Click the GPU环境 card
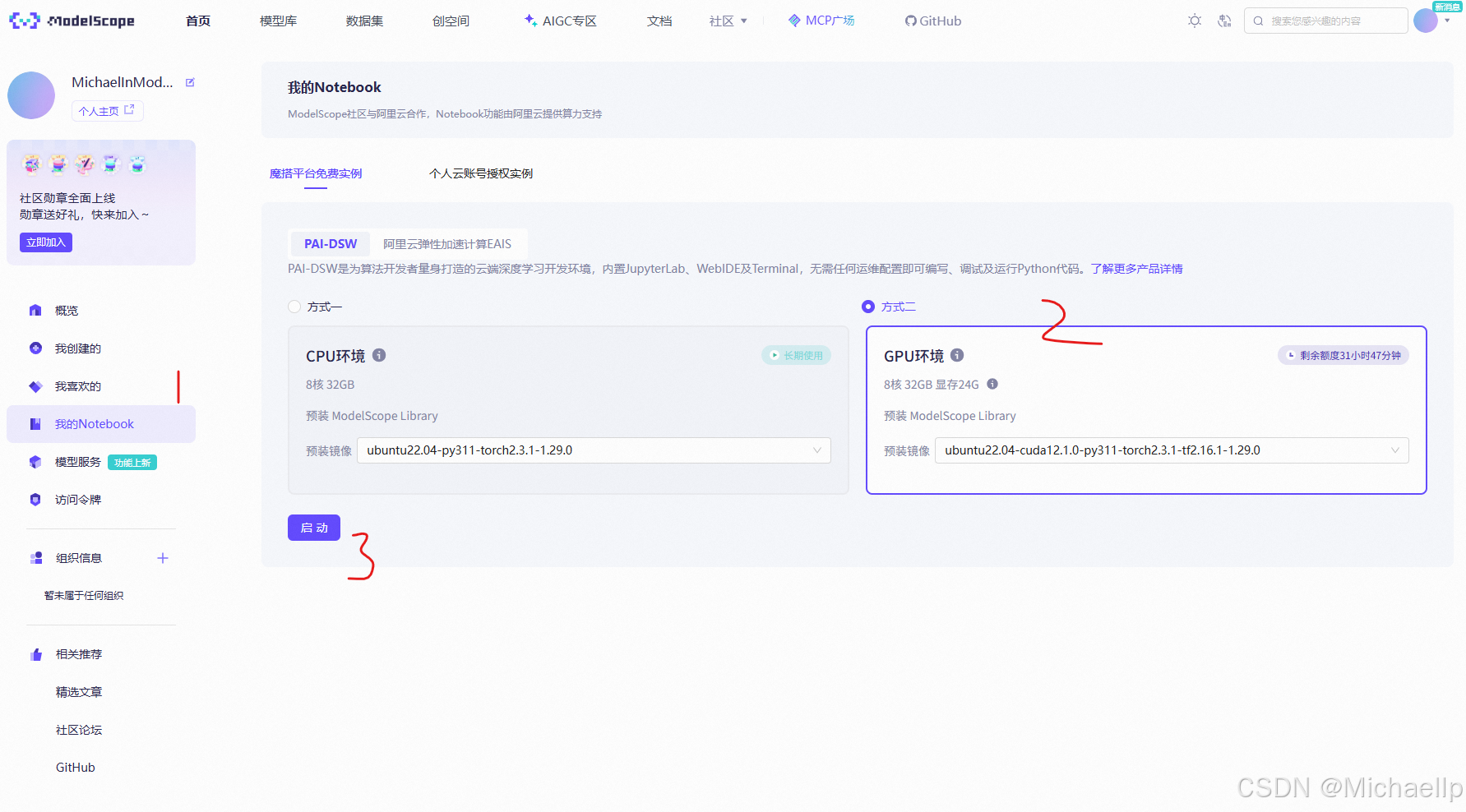 click(x=1146, y=410)
